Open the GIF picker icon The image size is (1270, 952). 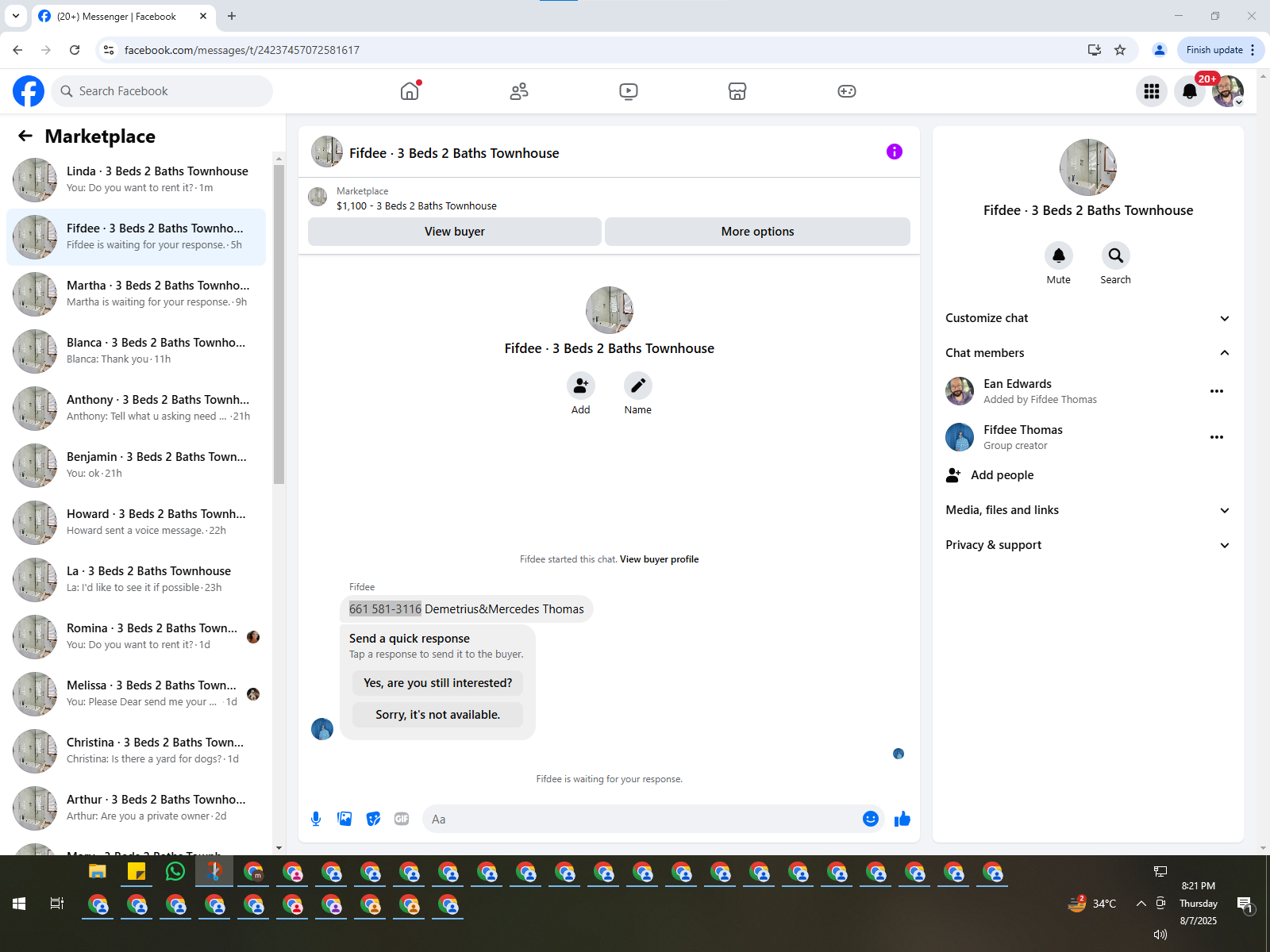tap(402, 819)
